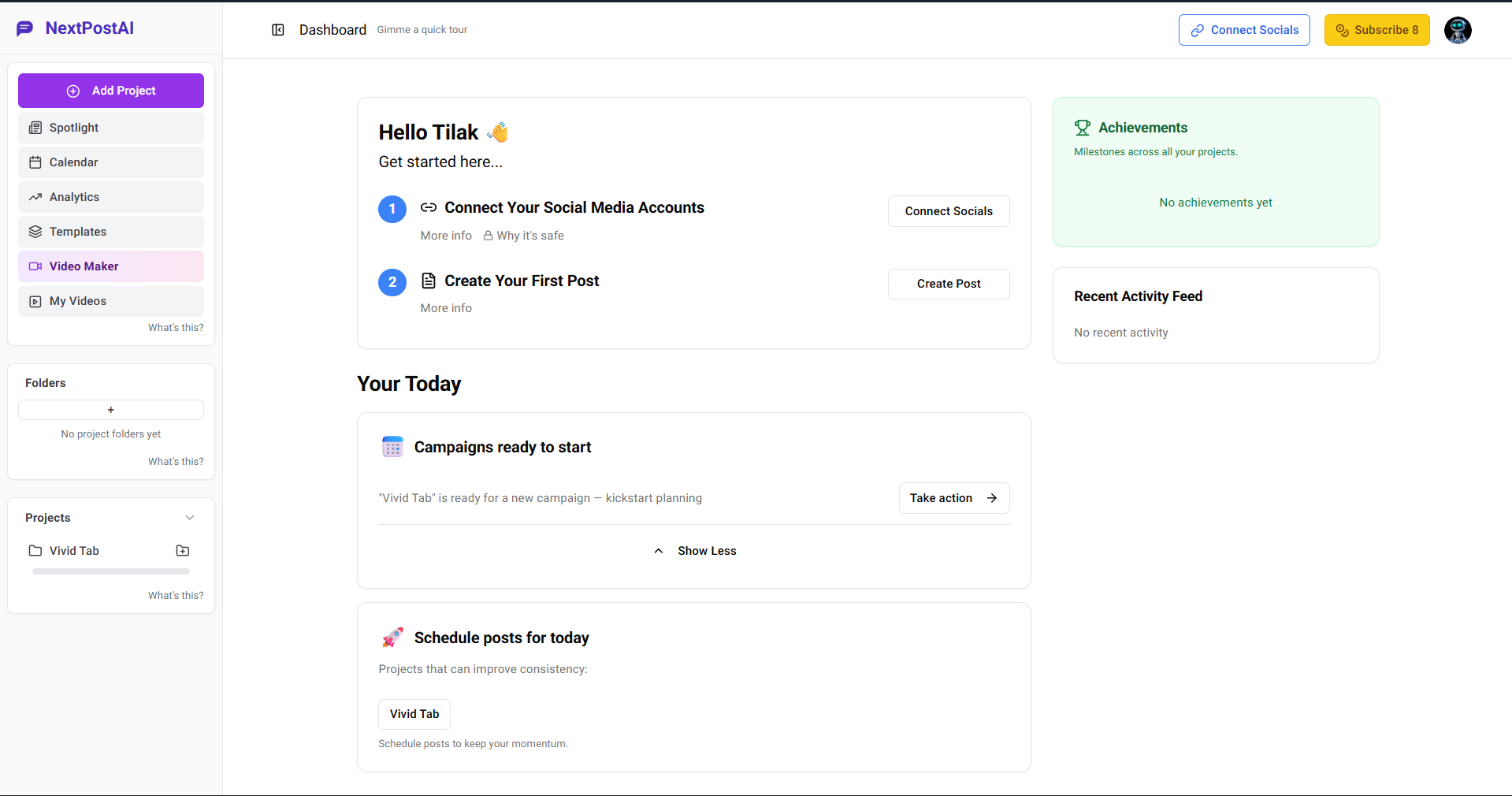Go to Analytics in sidebar
This screenshot has width=1512, height=796.
pyautogui.click(x=111, y=197)
